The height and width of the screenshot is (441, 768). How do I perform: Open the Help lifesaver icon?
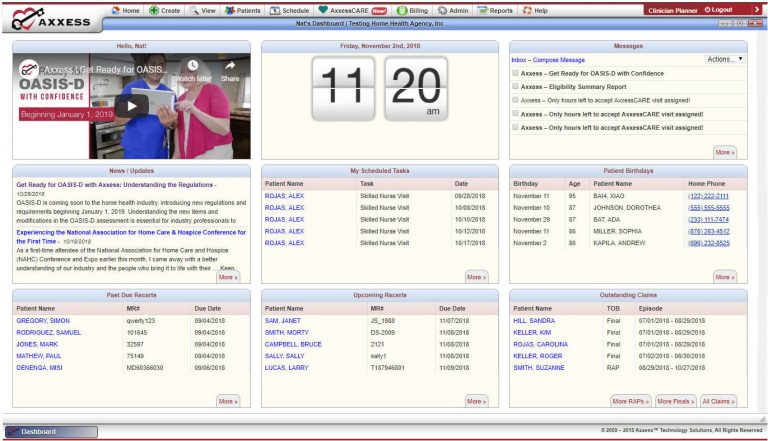point(527,10)
